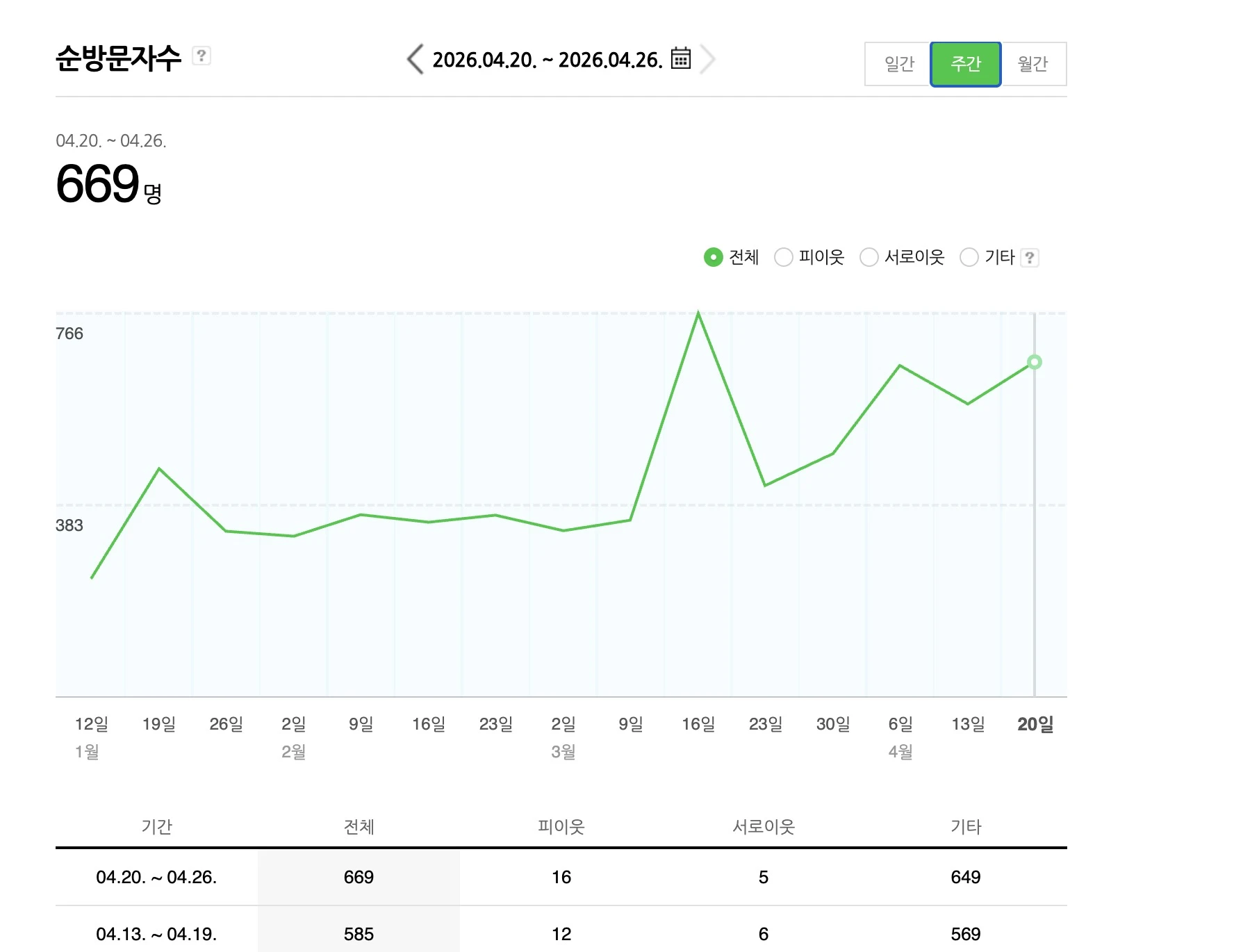Click the 669 cell in 전체 column
1259x952 pixels.
click(359, 877)
